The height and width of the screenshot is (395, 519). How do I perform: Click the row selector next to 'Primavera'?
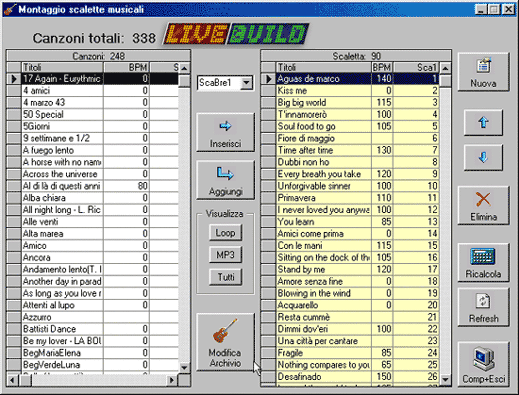click(x=268, y=198)
